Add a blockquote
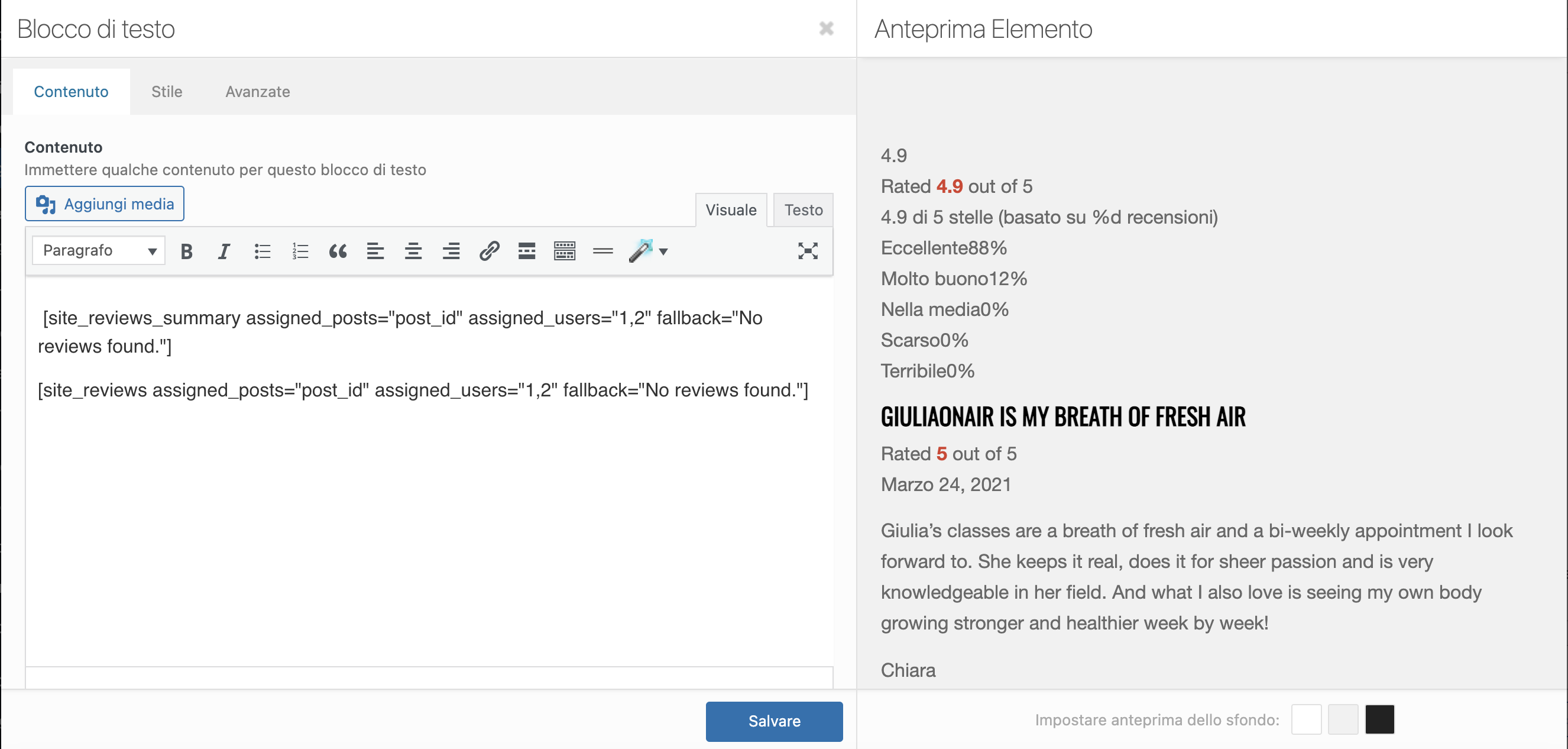 [338, 251]
